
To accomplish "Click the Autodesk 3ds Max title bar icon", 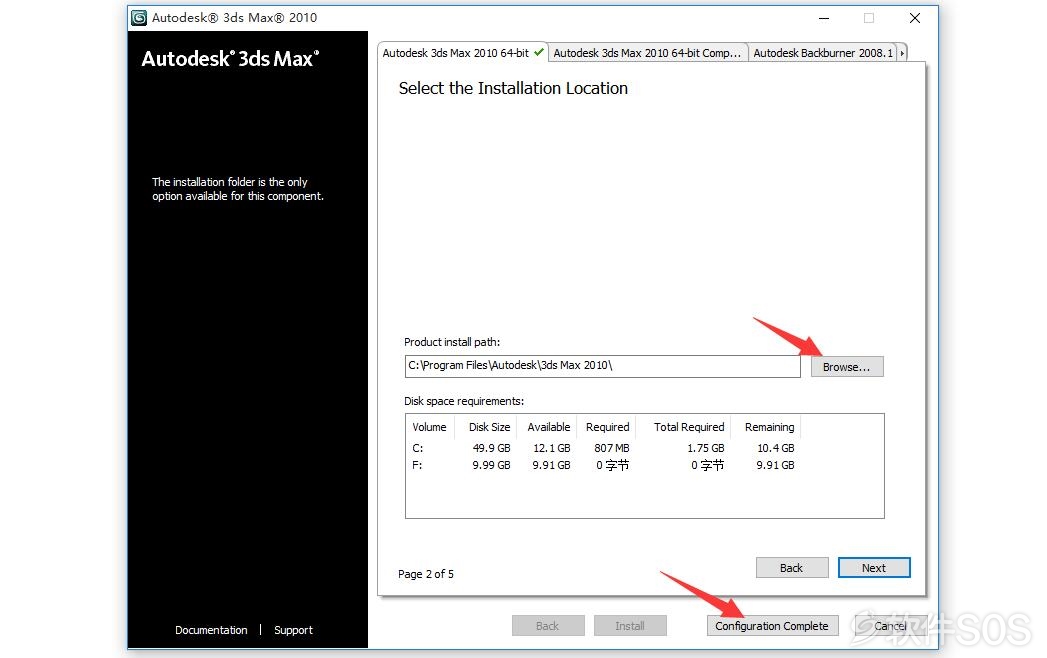I will (x=139, y=18).
